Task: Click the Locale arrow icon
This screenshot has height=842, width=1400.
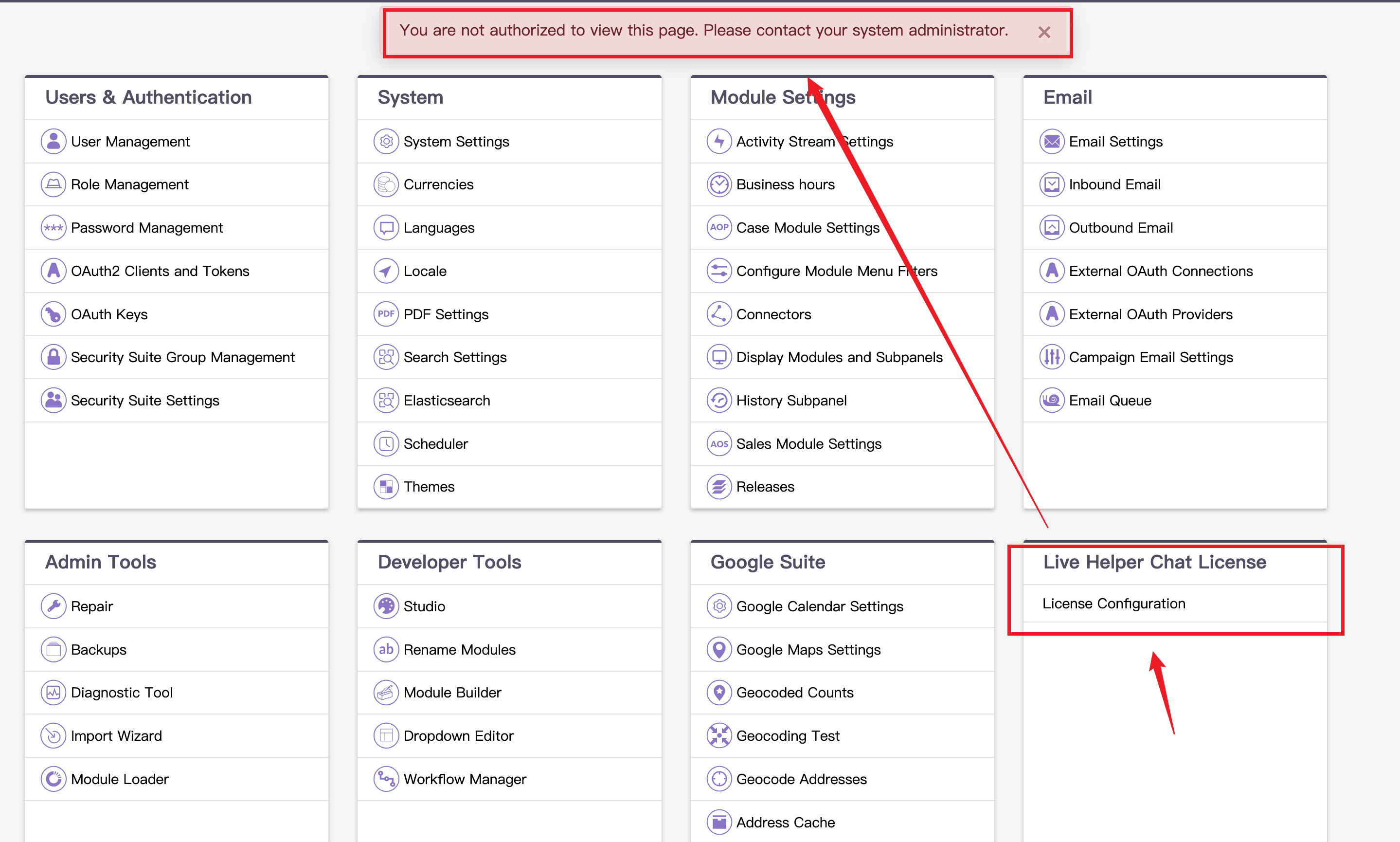Action: (386, 271)
